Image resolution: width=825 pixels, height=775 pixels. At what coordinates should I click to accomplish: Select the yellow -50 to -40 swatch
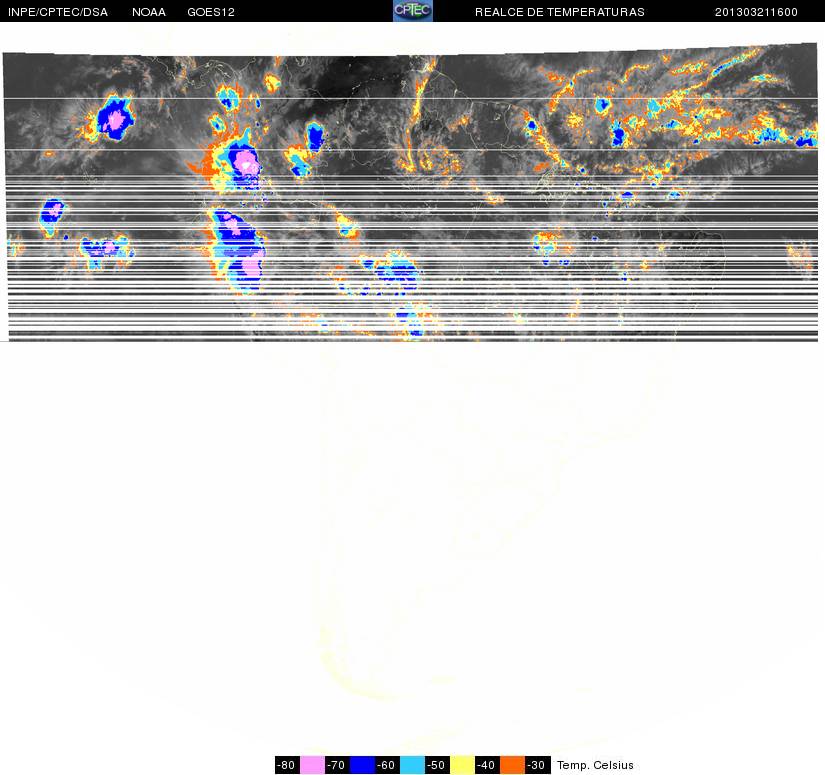pos(462,765)
